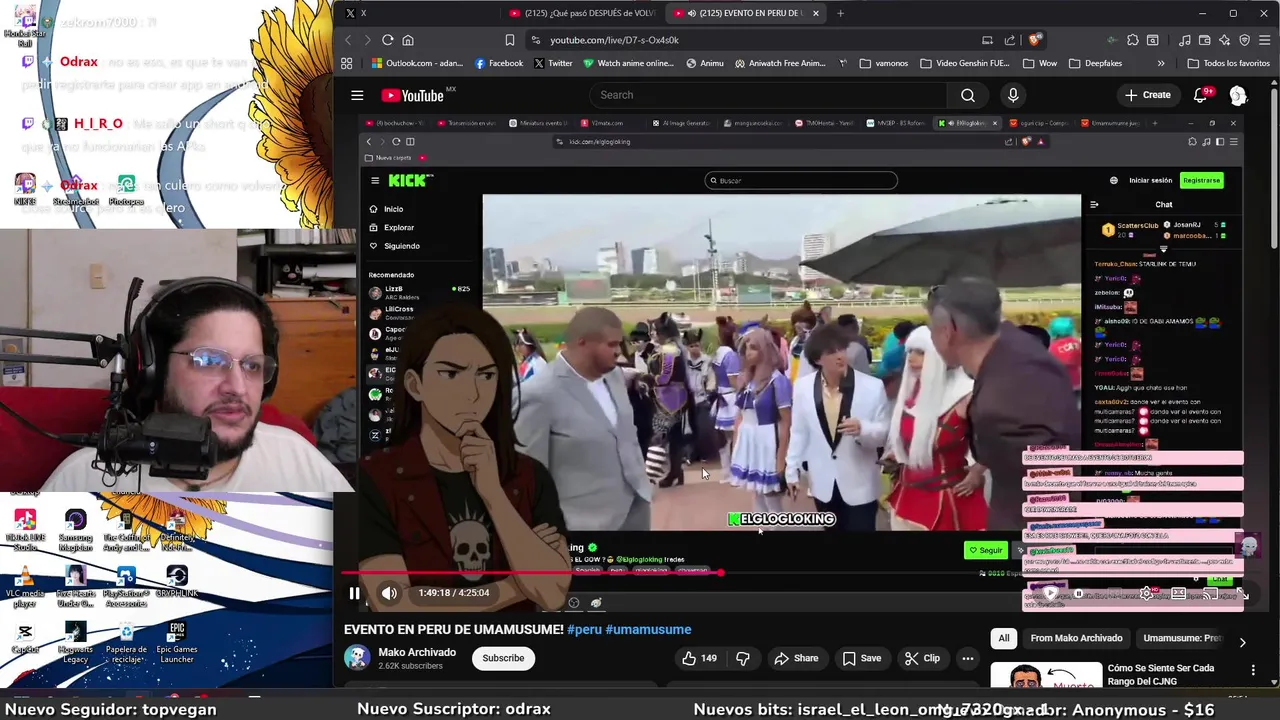Open more actions ellipsis under video
This screenshot has height=720, width=1280.
tap(967, 658)
